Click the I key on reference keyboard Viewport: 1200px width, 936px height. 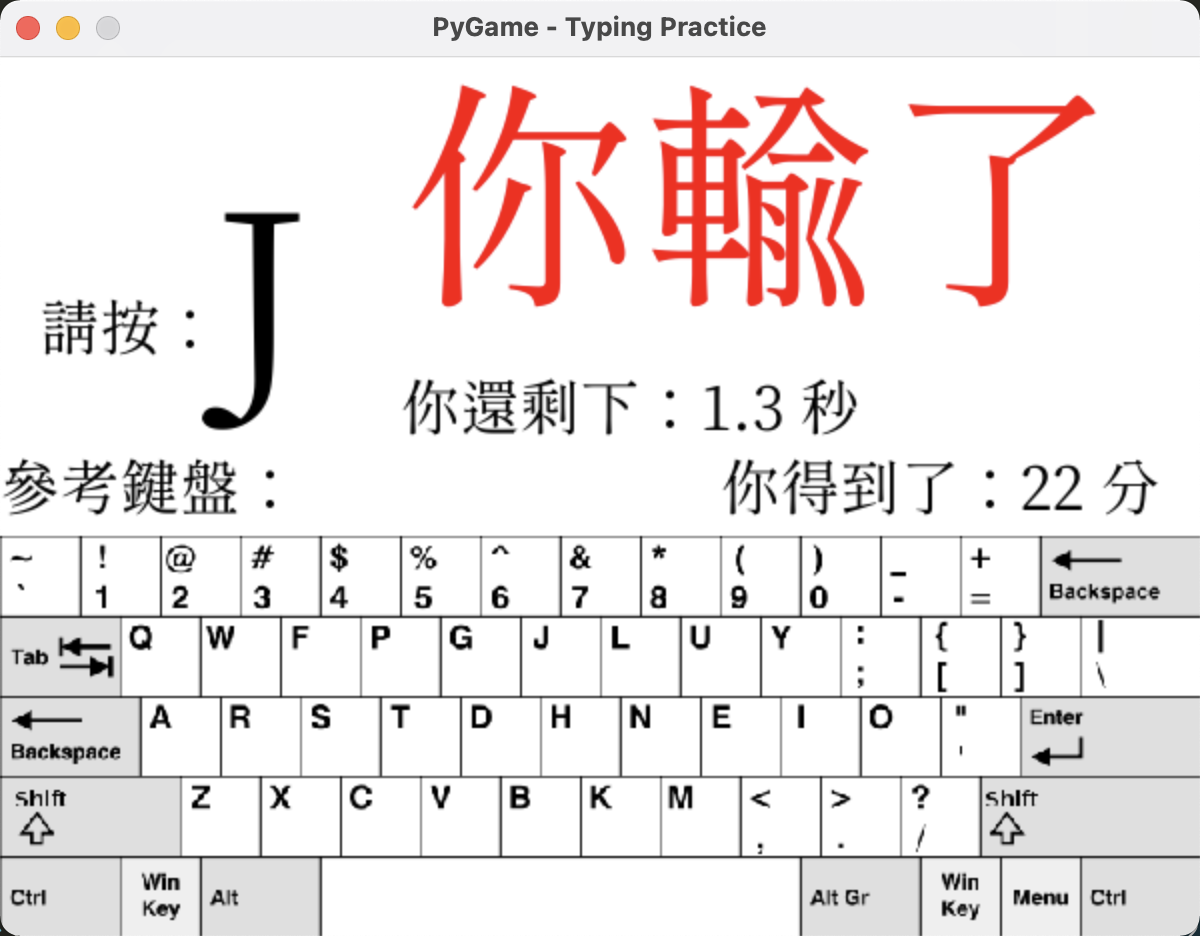pos(821,737)
